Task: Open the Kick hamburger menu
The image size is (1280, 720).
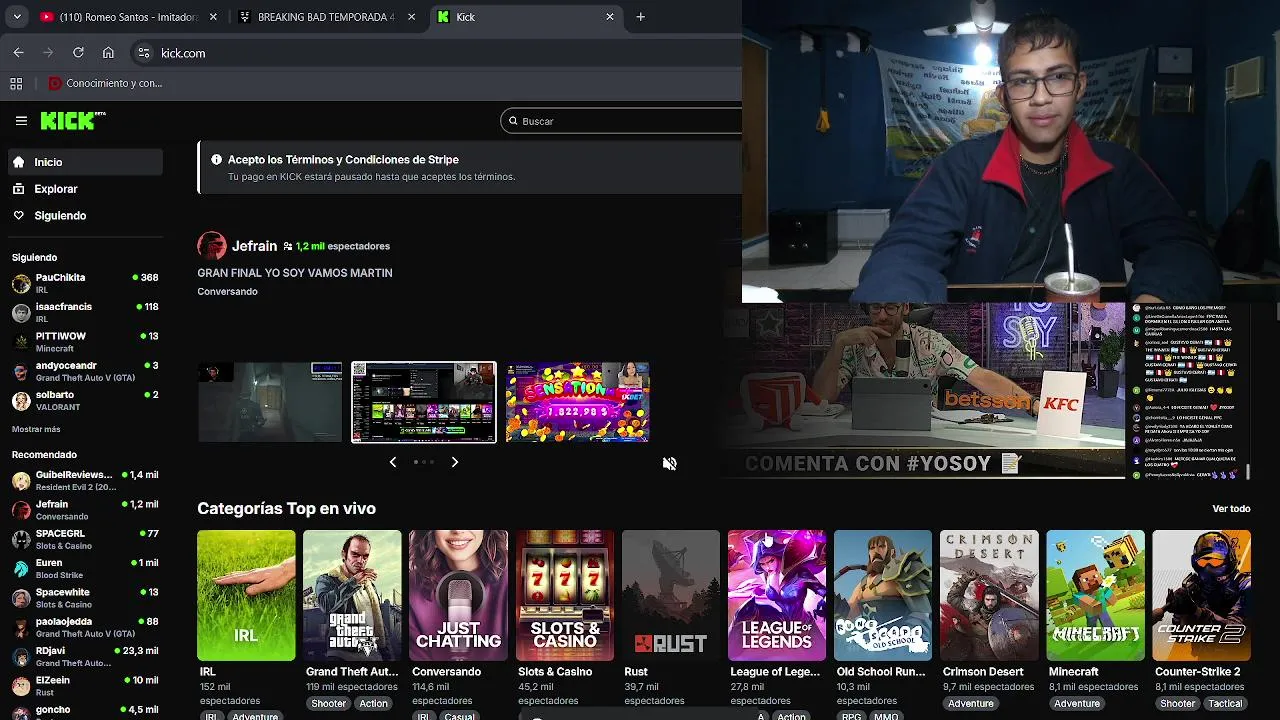Action: 21,121
